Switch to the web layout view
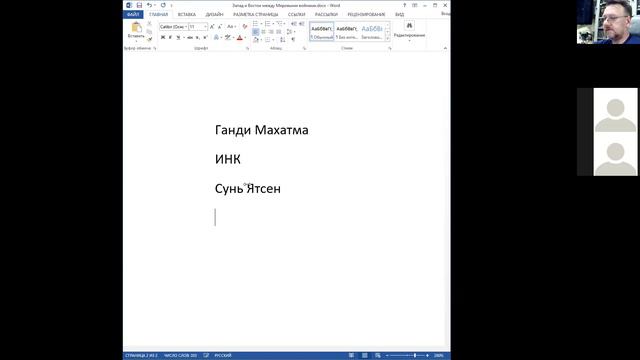The height and width of the screenshot is (360, 640). tap(378, 356)
